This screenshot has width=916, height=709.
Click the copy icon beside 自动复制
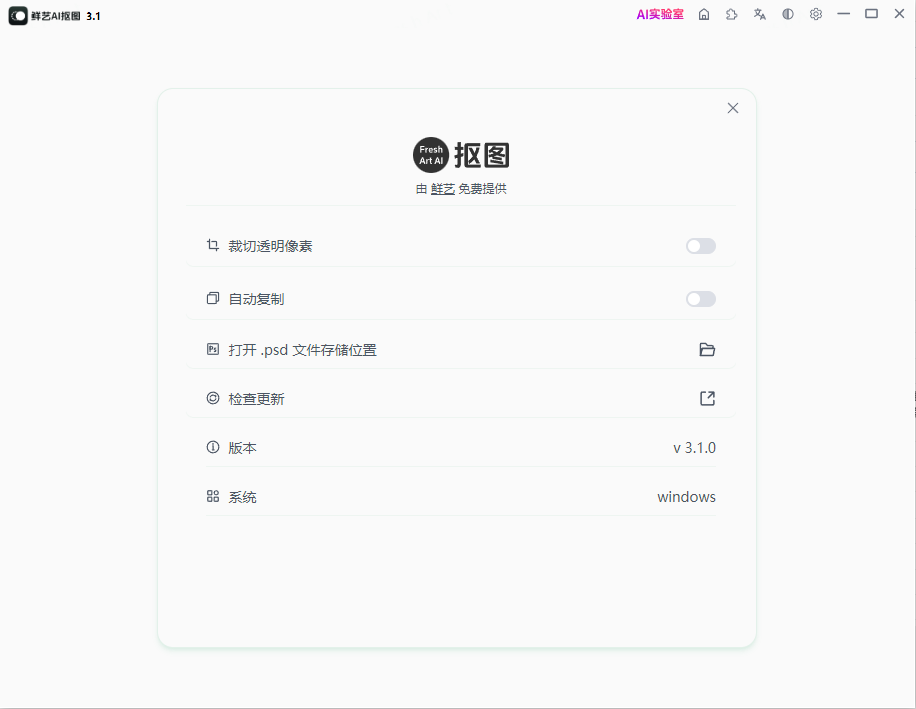[x=212, y=298]
